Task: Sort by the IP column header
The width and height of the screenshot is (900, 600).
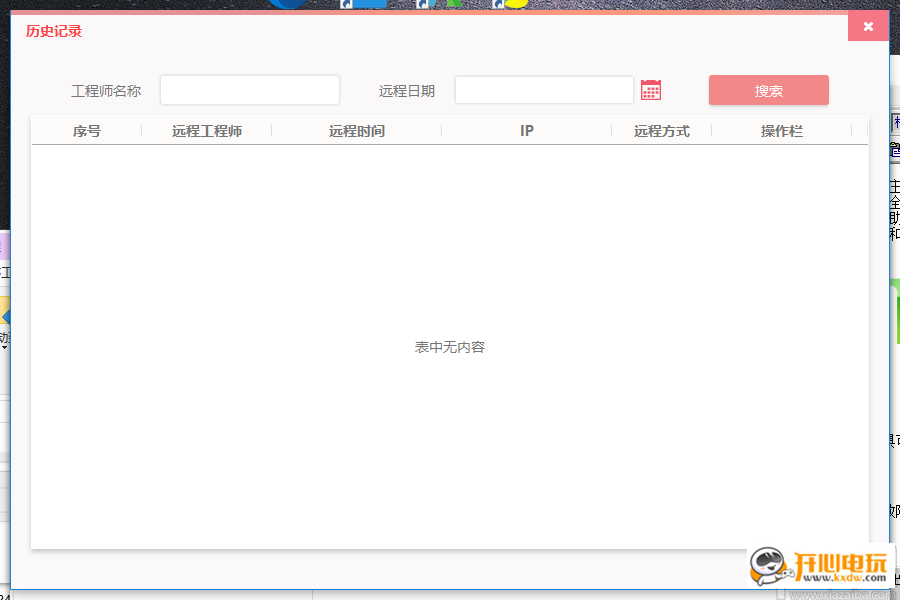Action: (x=527, y=131)
